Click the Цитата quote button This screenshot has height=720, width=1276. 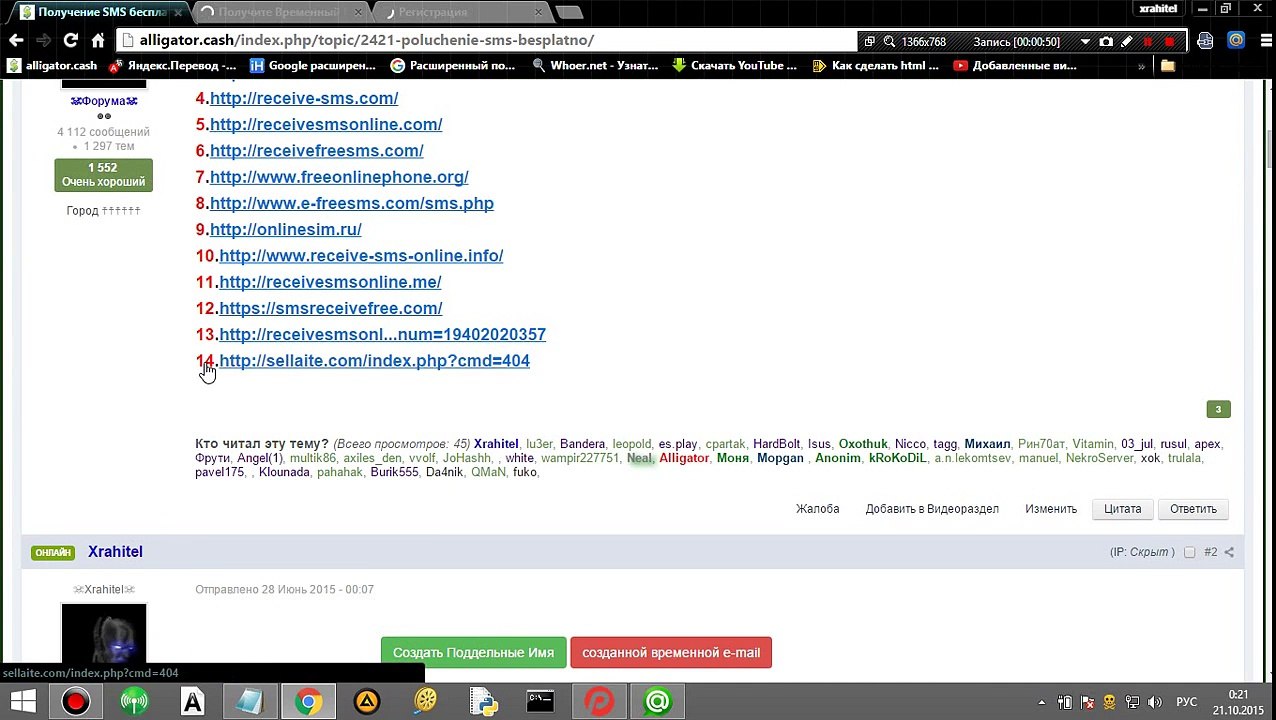click(1122, 509)
